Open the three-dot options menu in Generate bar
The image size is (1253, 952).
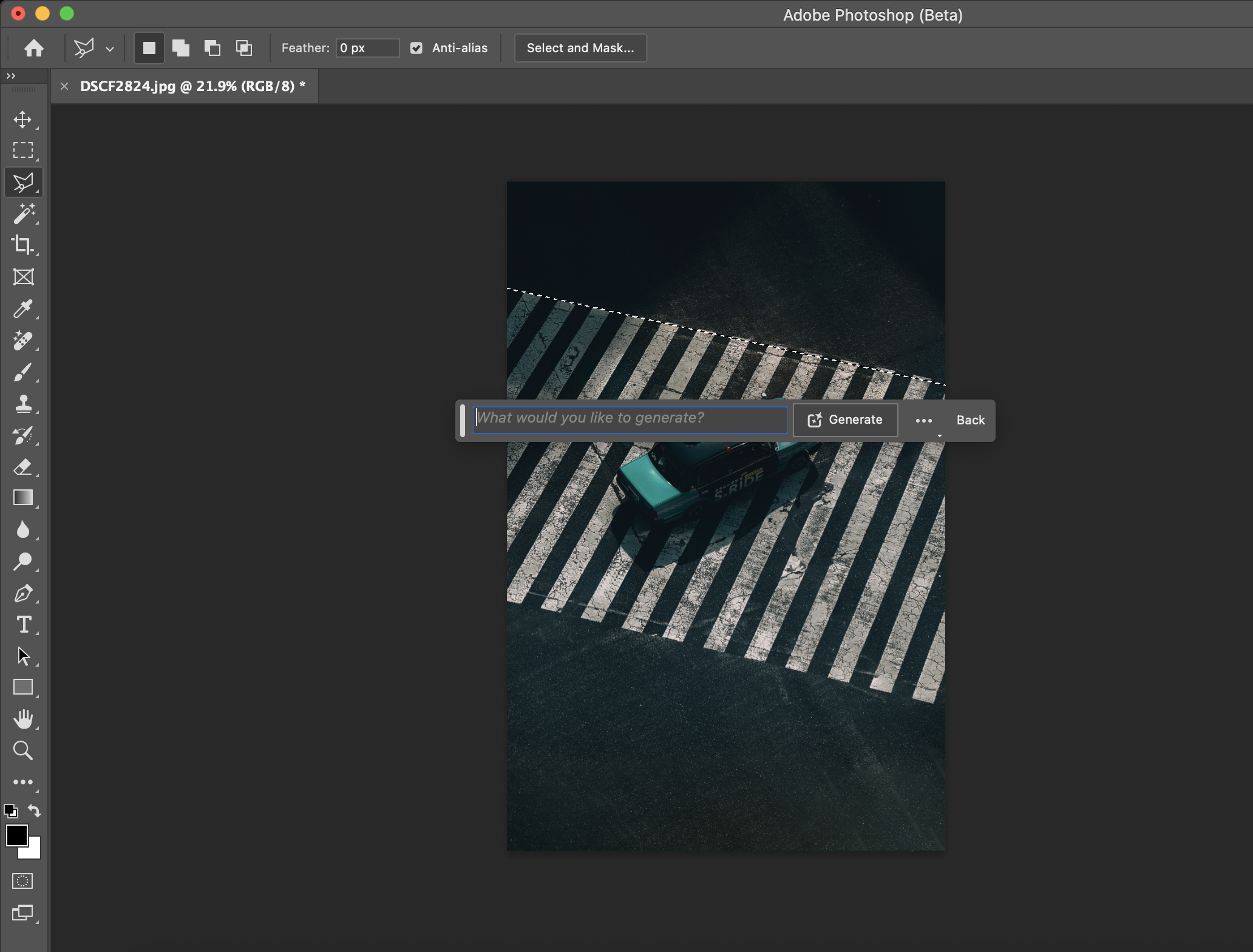click(x=923, y=420)
